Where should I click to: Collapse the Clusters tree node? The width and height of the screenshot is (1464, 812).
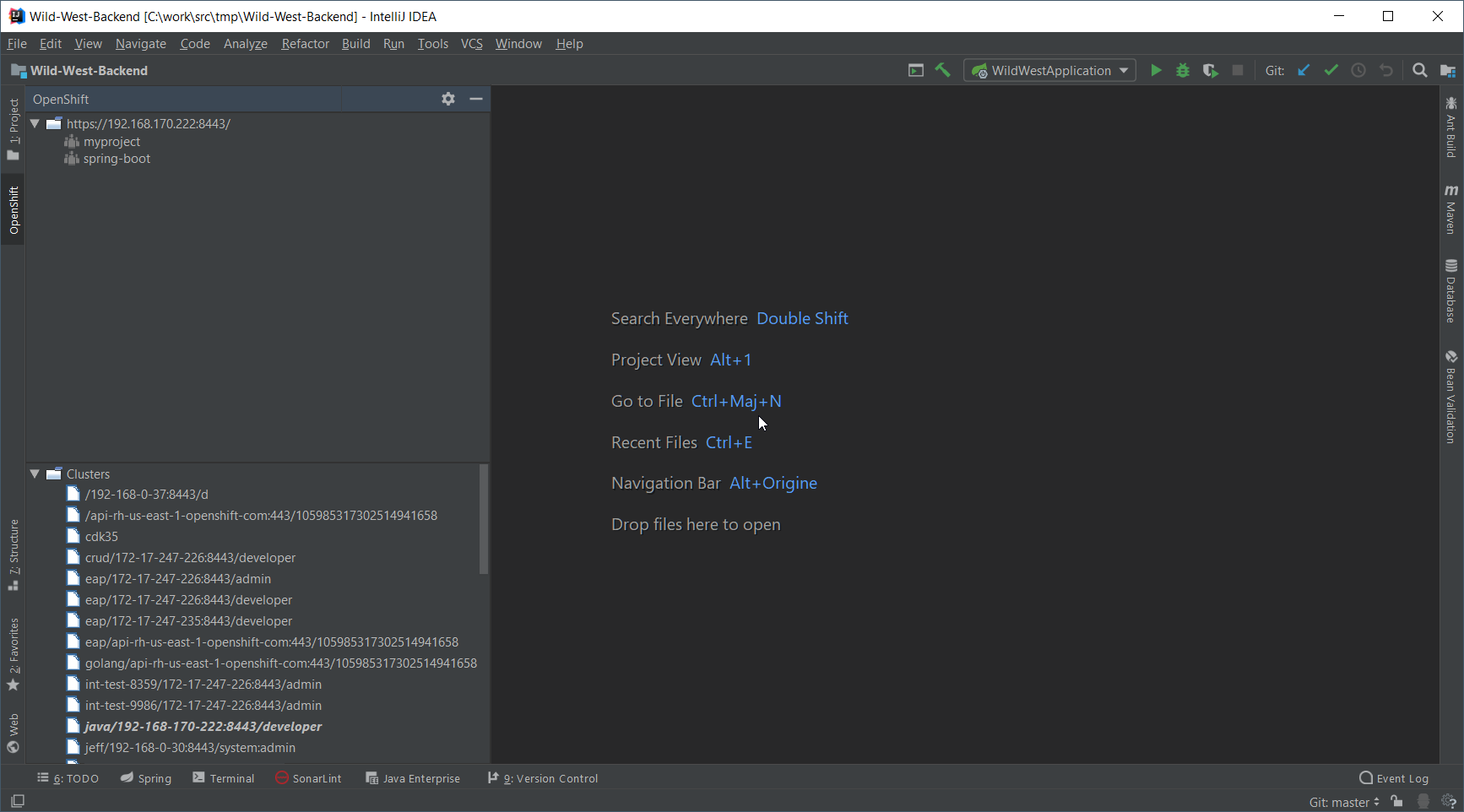click(x=35, y=474)
